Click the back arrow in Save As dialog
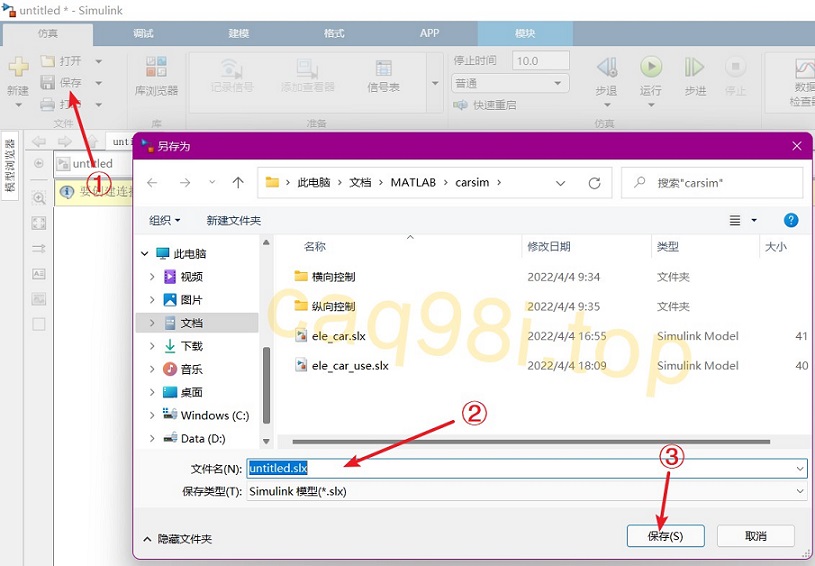Viewport: 815px width, 566px height. 152,182
